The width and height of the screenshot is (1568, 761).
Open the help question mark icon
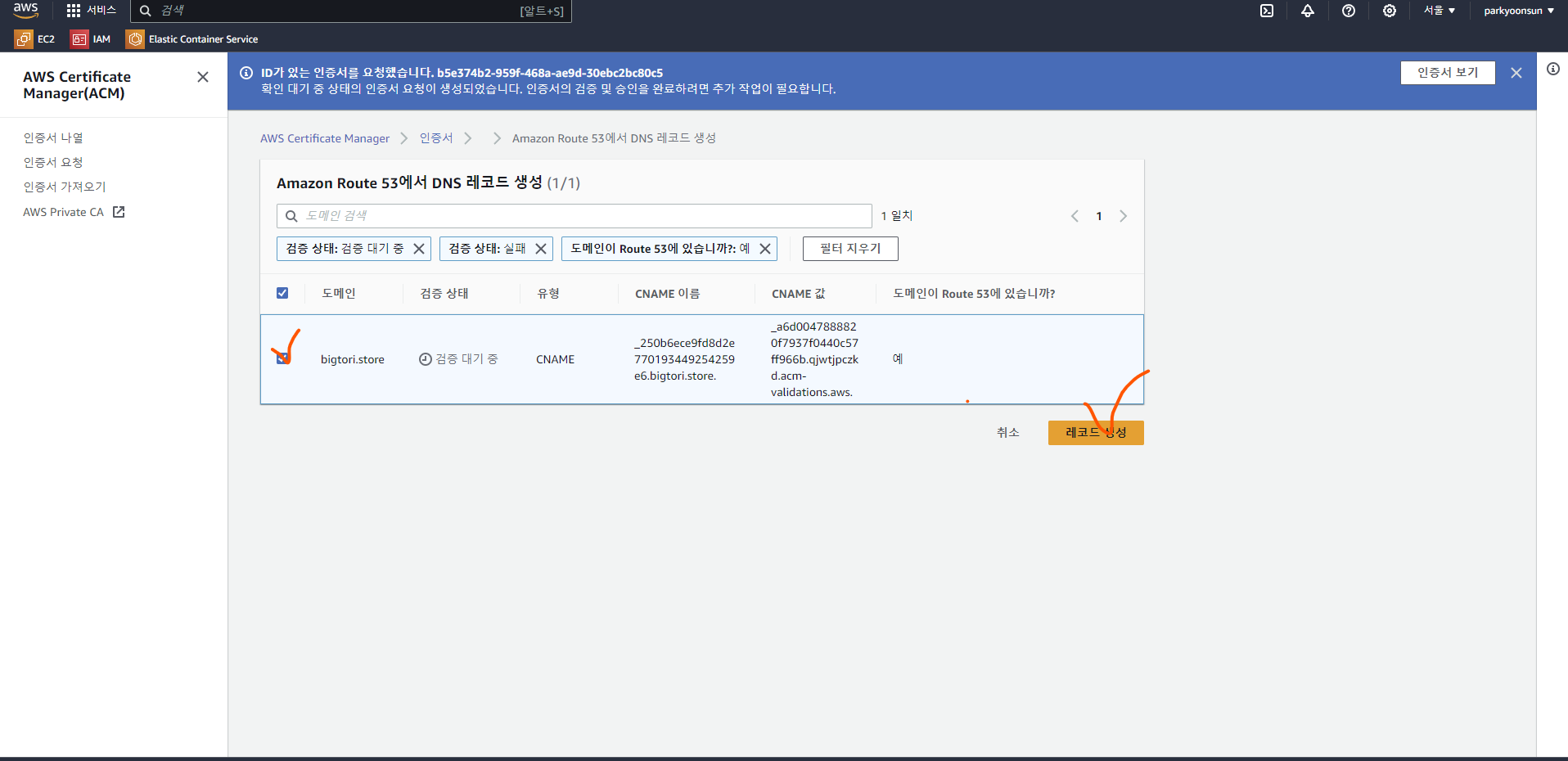pos(1349,11)
